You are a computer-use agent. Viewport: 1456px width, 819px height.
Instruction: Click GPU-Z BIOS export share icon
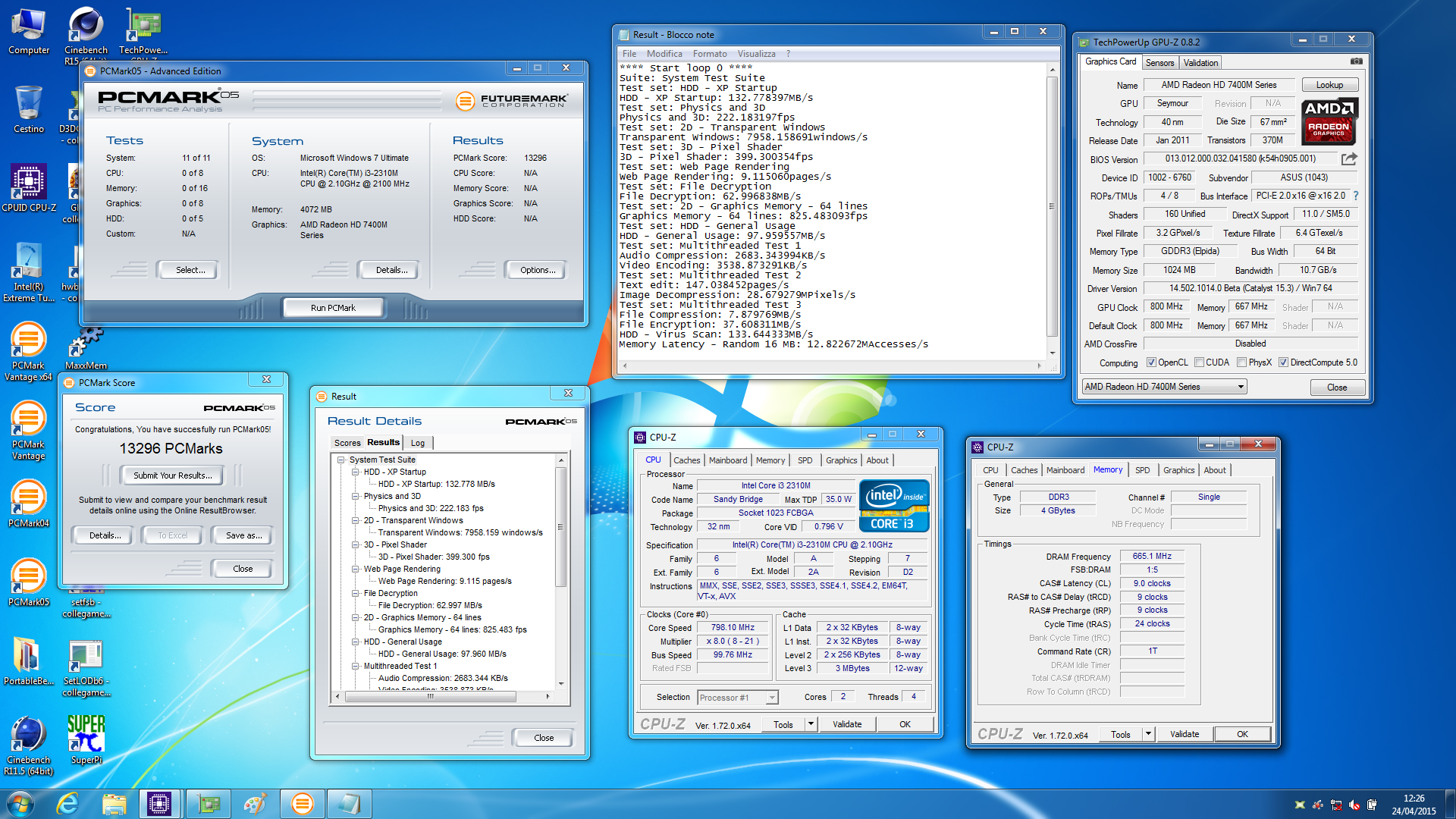point(1349,158)
